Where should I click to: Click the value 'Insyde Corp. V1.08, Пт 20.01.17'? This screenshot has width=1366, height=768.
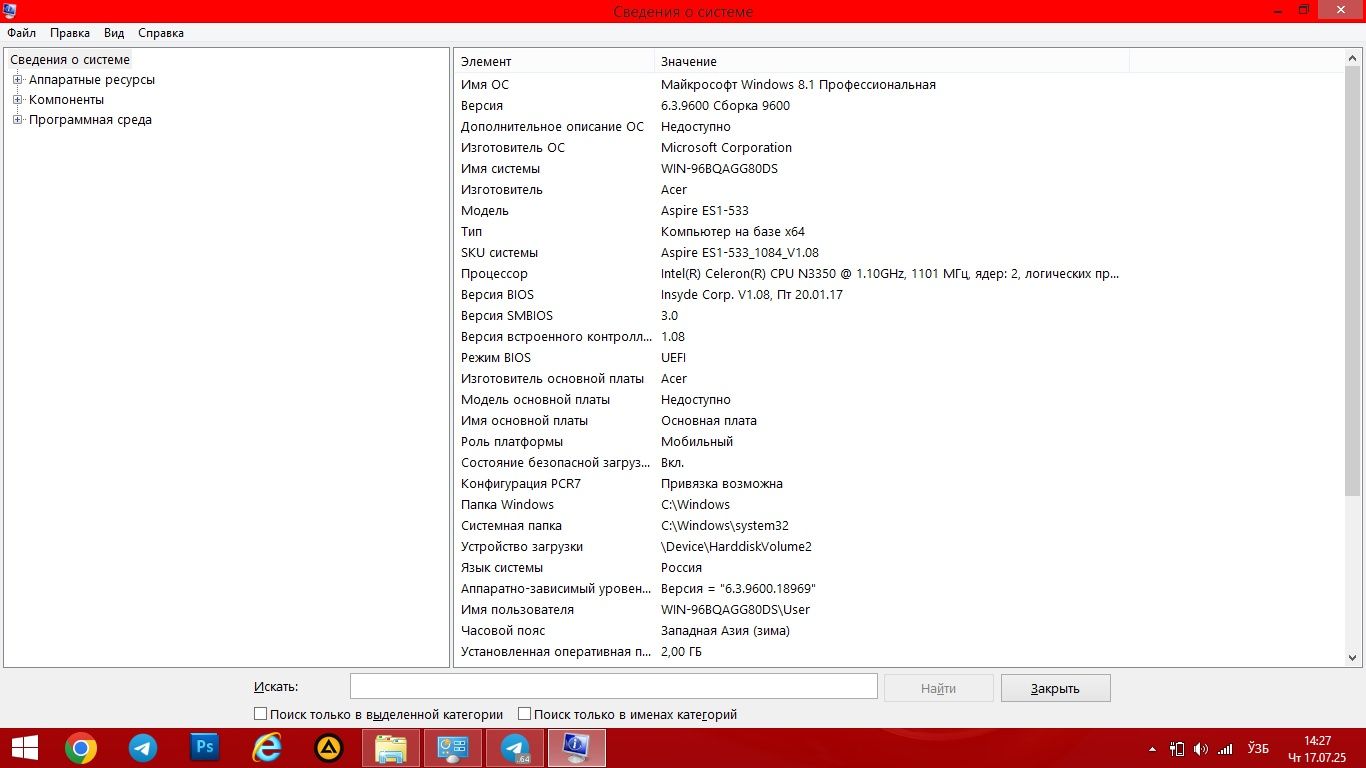click(x=752, y=295)
